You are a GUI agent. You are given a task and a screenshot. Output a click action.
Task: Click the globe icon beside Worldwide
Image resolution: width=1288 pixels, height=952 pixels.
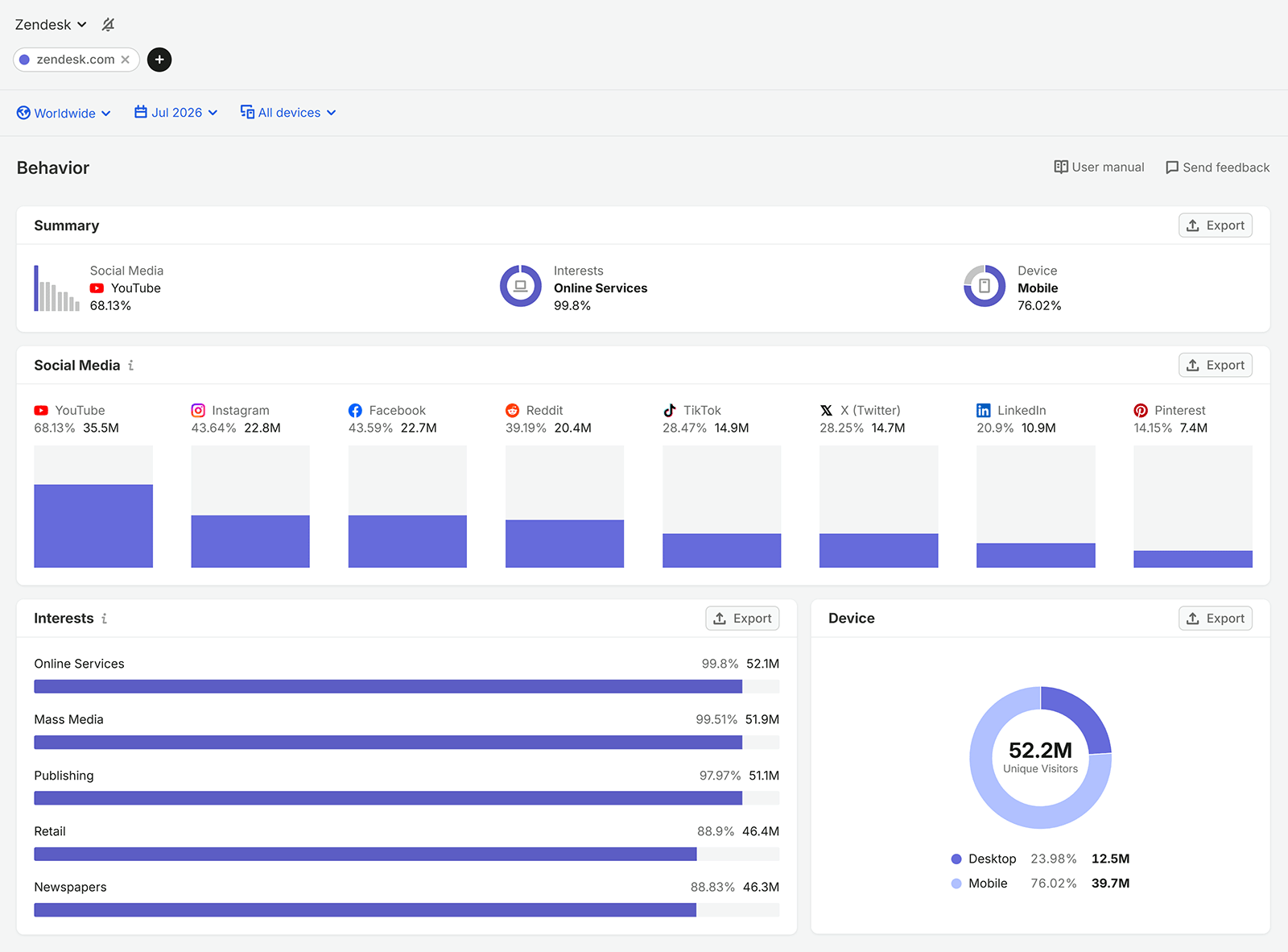click(23, 113)
